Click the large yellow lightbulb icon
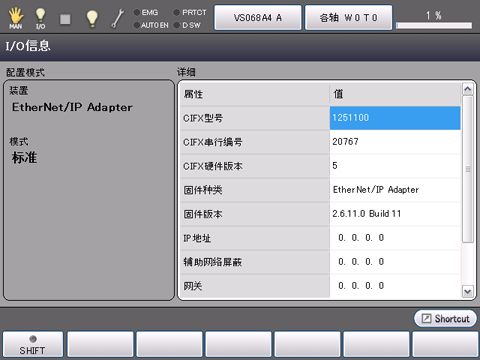The height and width of the screenshot is (360, 480). coord(92,18)
